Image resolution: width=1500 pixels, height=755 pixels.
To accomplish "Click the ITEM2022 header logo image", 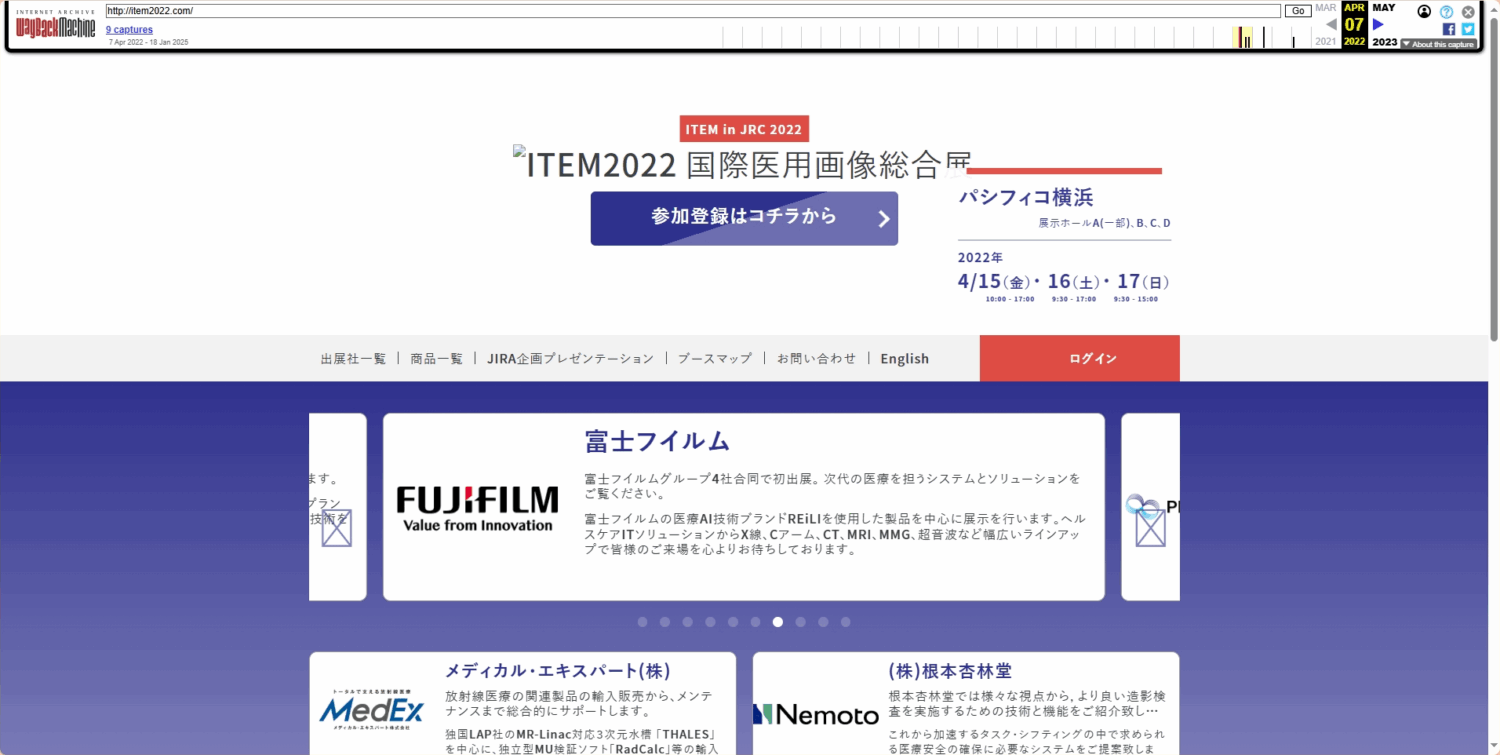I will [742, 163].
